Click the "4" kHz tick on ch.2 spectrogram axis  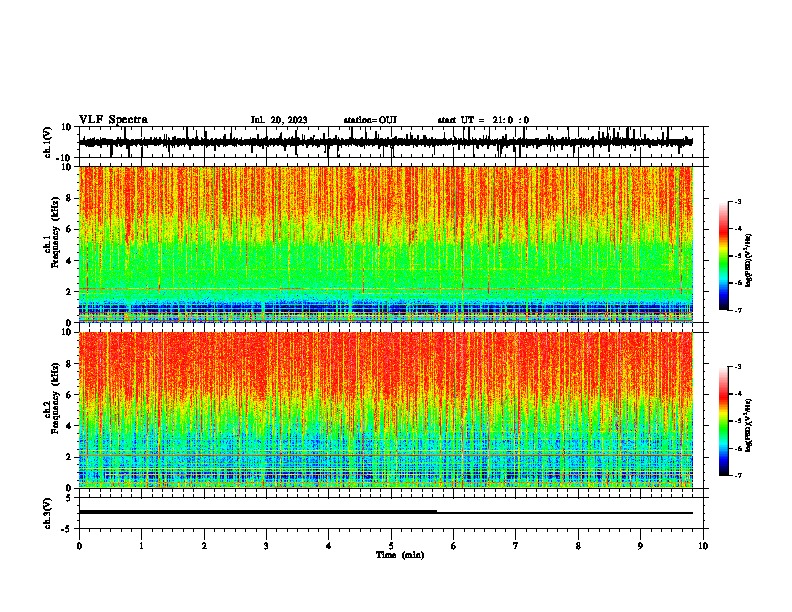70,426
